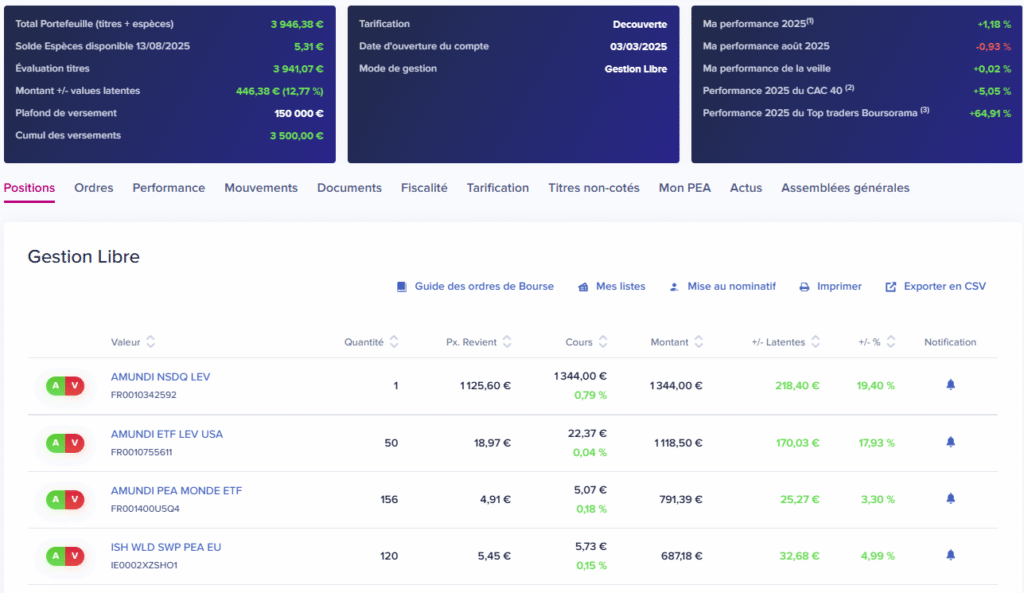Sort positions by Quantité column arrows
This screenshot has width=1024, height=593.
394,342
